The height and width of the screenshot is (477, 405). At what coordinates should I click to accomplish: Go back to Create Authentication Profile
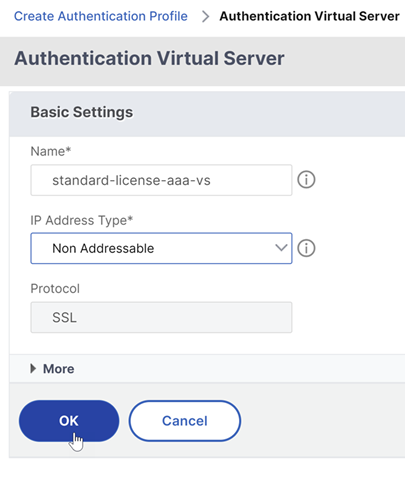(x=101, y=16)
